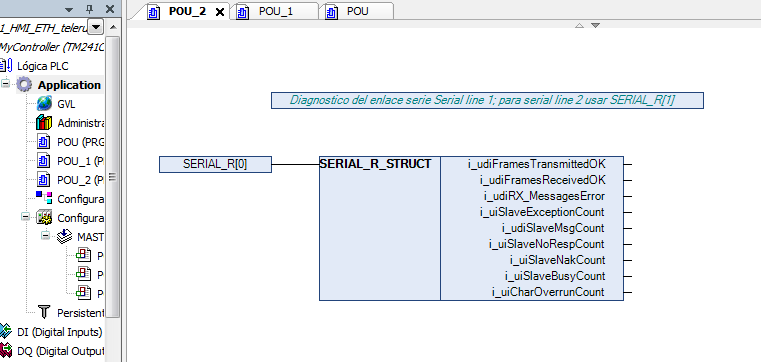Select DI (Digital Inputs) node
Image resolution: width=761 pixels, height=362 pixels.
[60, 332]
